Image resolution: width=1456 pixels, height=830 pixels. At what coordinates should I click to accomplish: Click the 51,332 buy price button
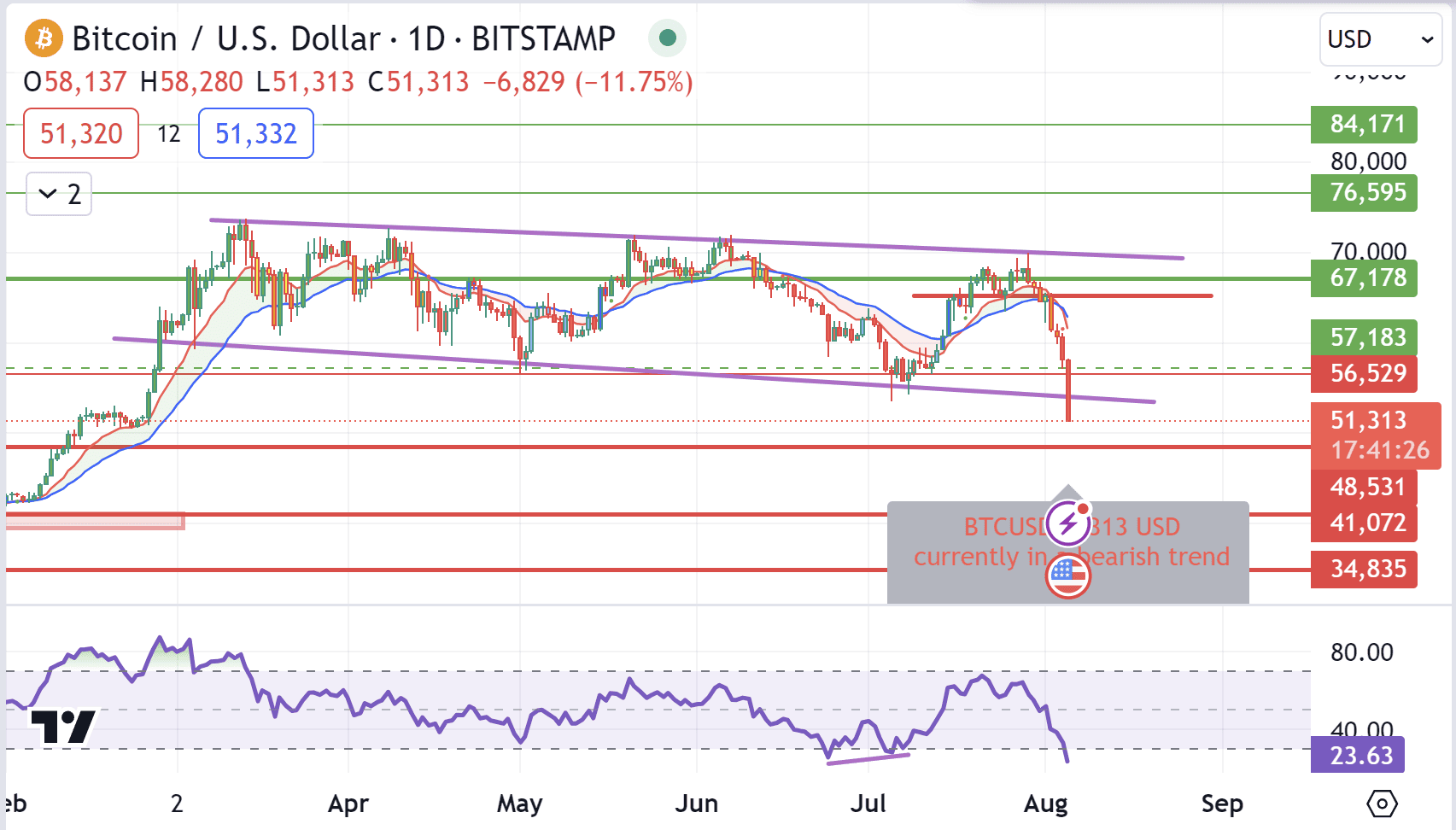coord(256,133)
